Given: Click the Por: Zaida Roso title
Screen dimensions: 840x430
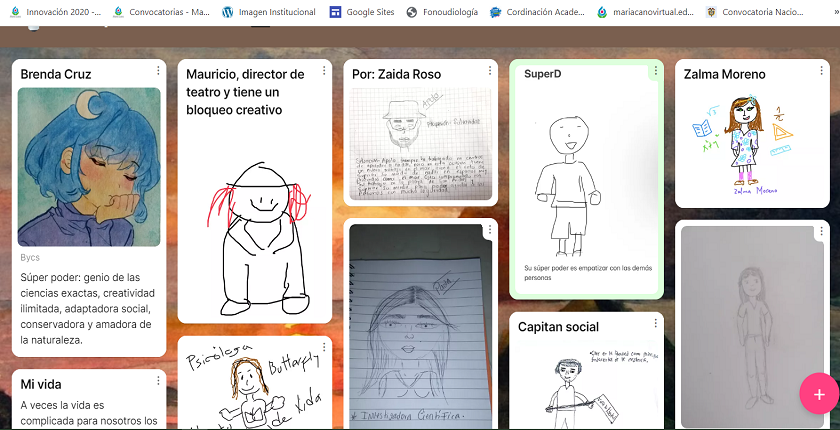Looking at the screenshot, I should [x=396, y=74].
